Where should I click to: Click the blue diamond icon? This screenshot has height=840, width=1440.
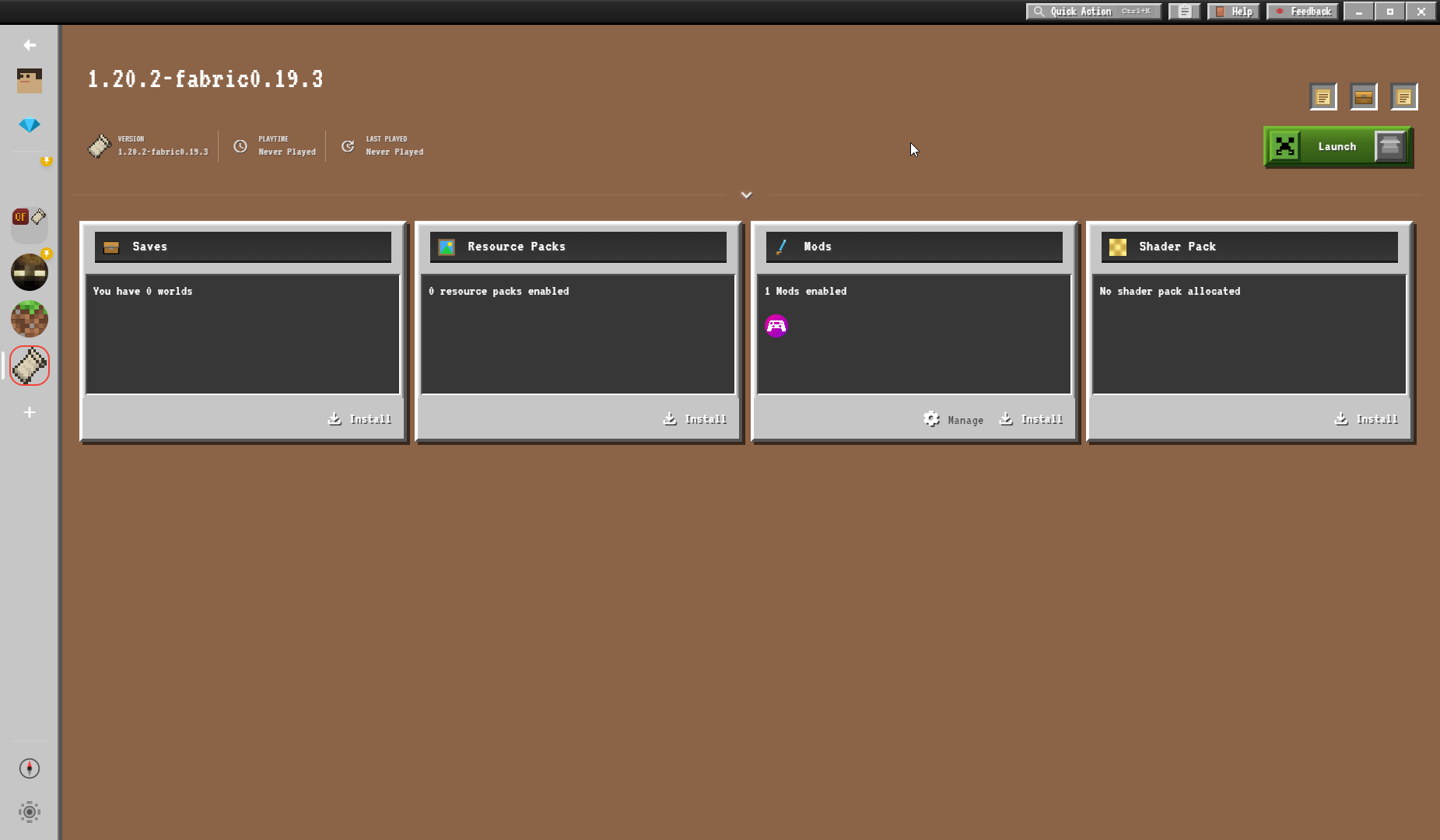coord(30,124)
